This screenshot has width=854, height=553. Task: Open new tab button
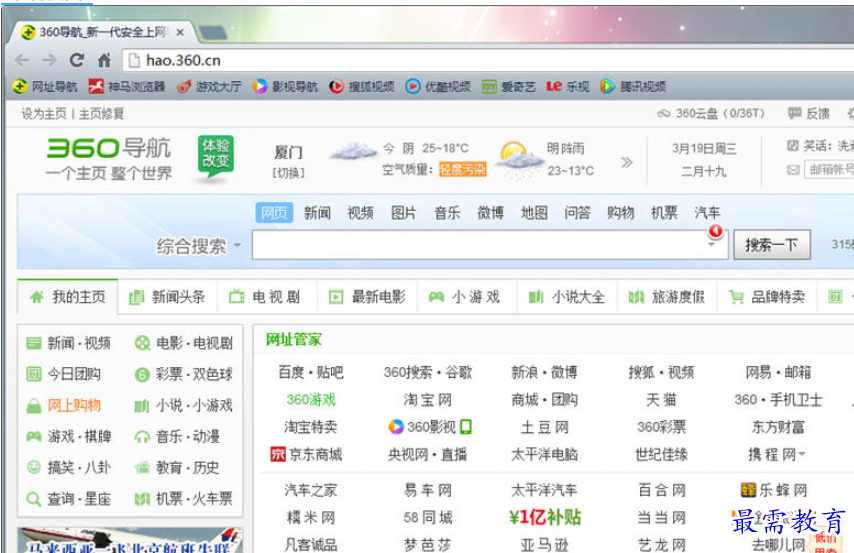coord(213,33)
